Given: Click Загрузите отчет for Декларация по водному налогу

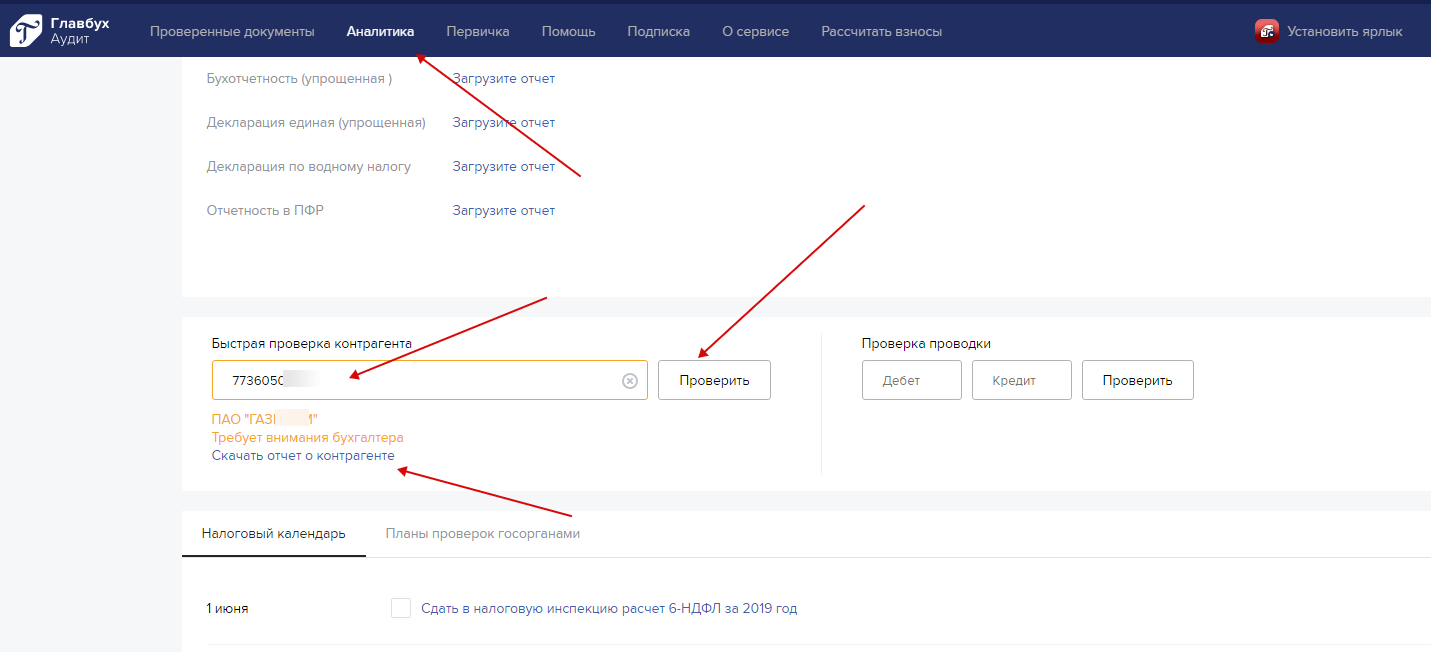Looking at the screenshot, I should [x=503, y=167].
